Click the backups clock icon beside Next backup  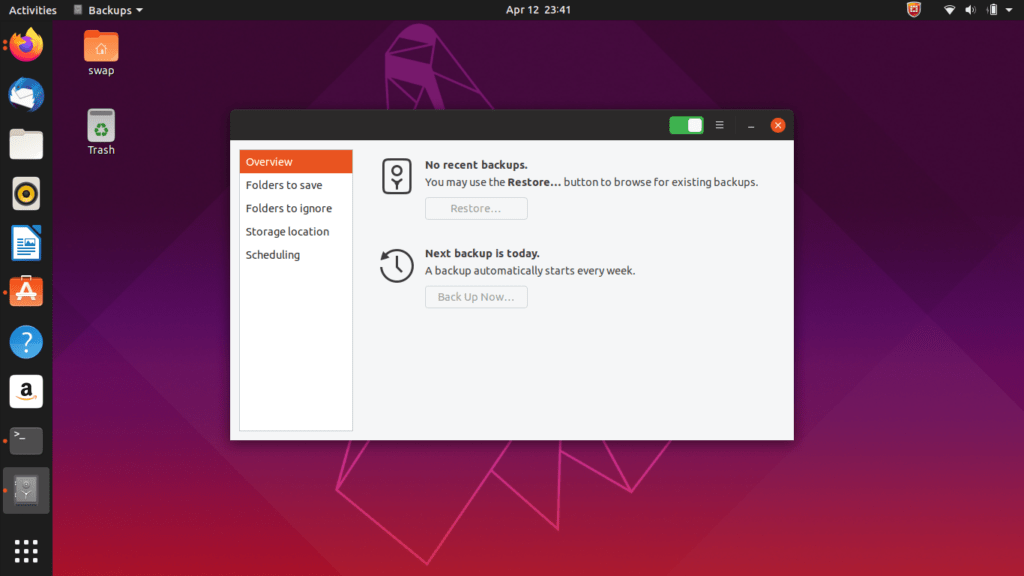point(396,265)
